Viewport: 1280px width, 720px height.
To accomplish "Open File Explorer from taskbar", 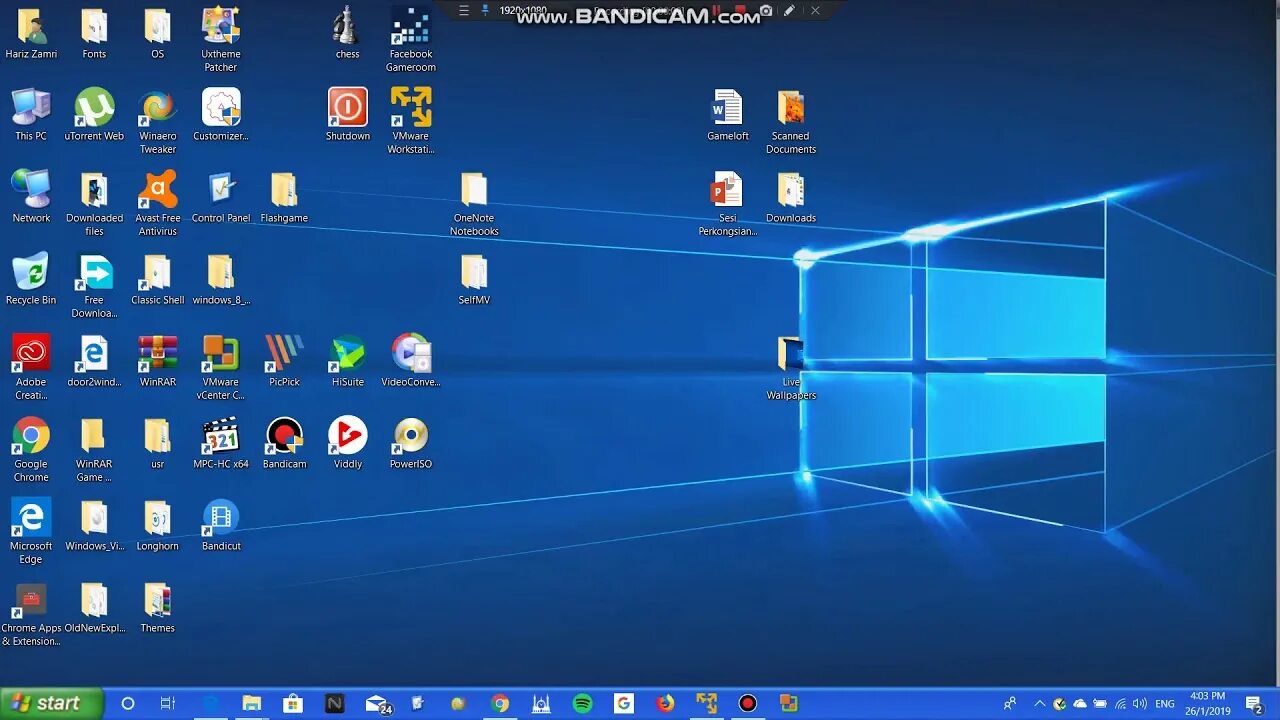I will coord(252,704).
